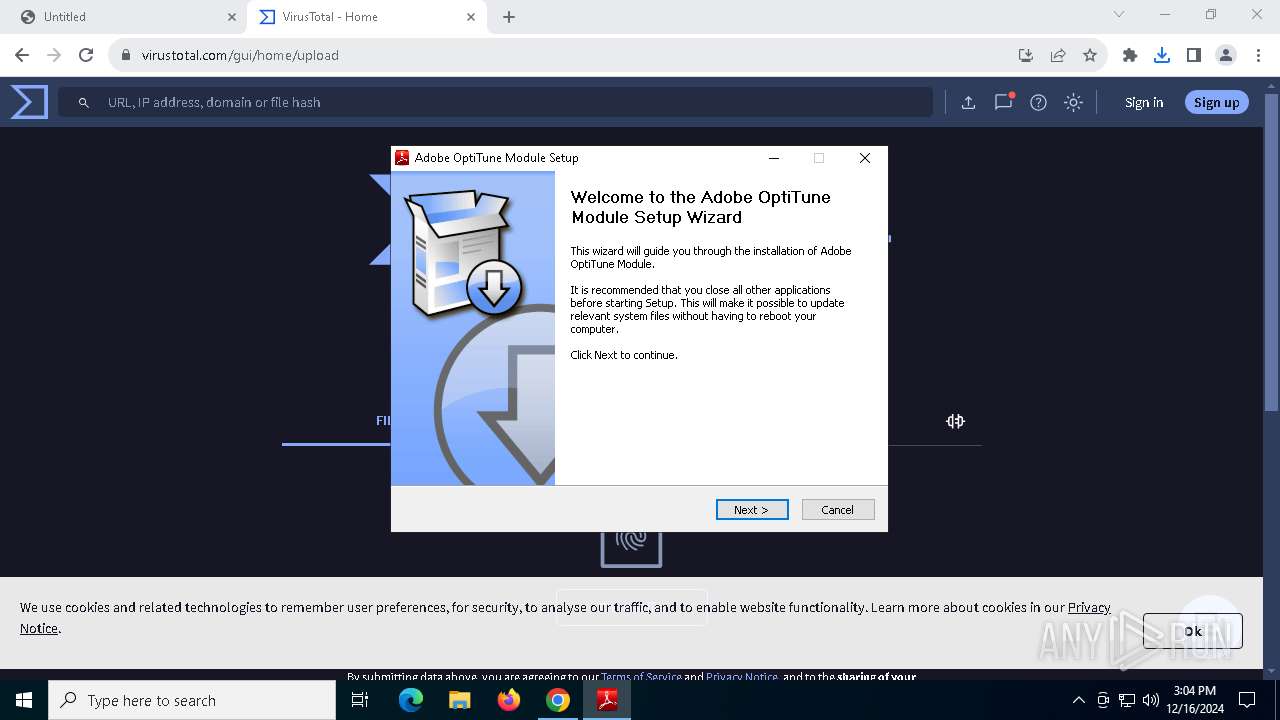The image size is (1280, 720).
Task: Show hidden system tray icons
Action: click(1078, 700)
